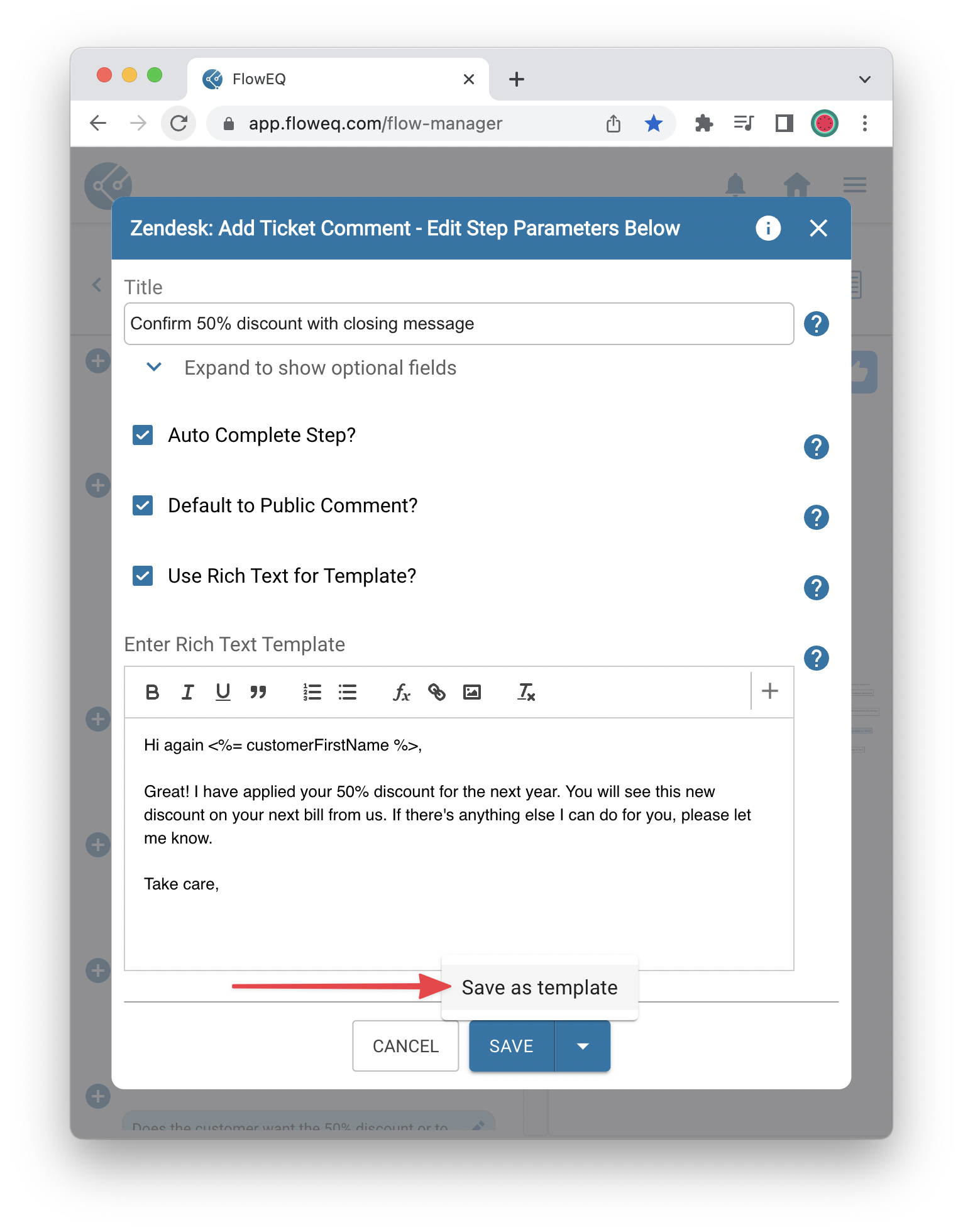Insert a formula with the fx icon

pyautogui.click(x=401, y=692)
